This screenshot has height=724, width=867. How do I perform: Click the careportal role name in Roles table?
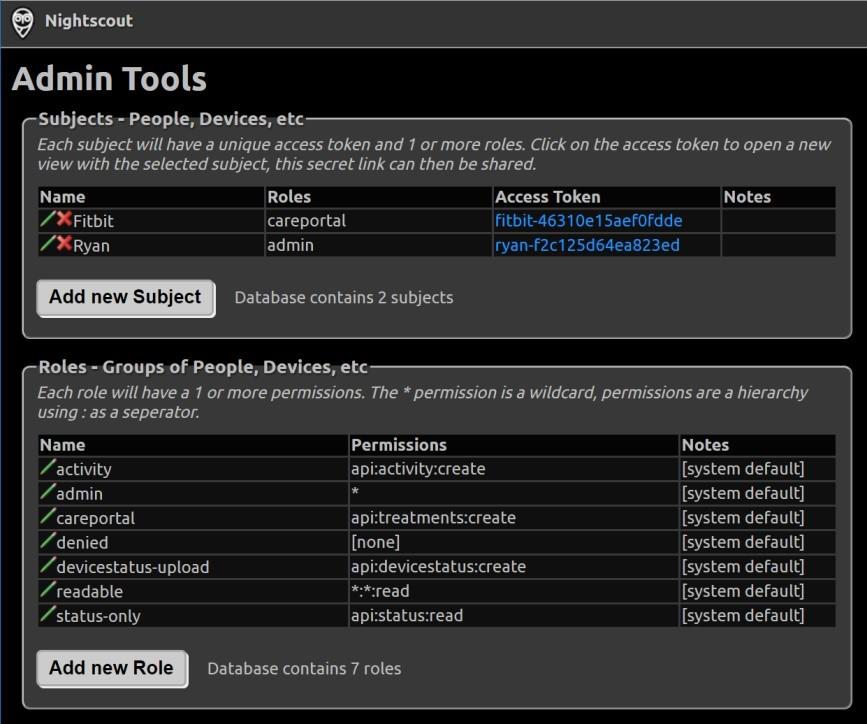[95, 518]
